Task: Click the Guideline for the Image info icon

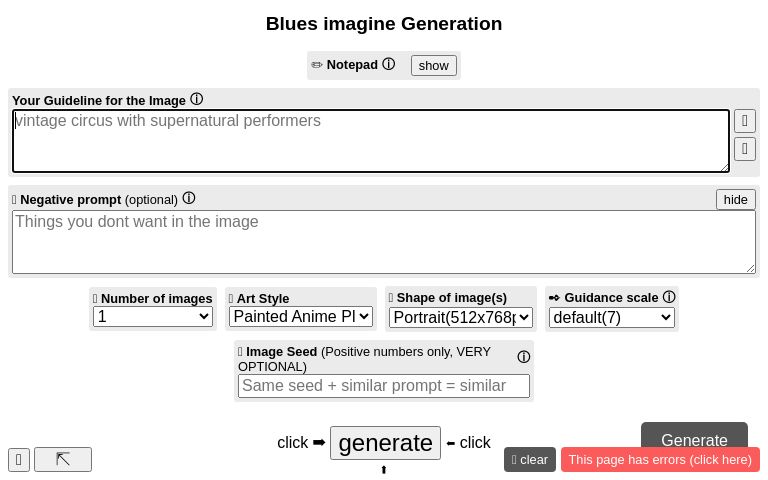Action: (196, 99)
